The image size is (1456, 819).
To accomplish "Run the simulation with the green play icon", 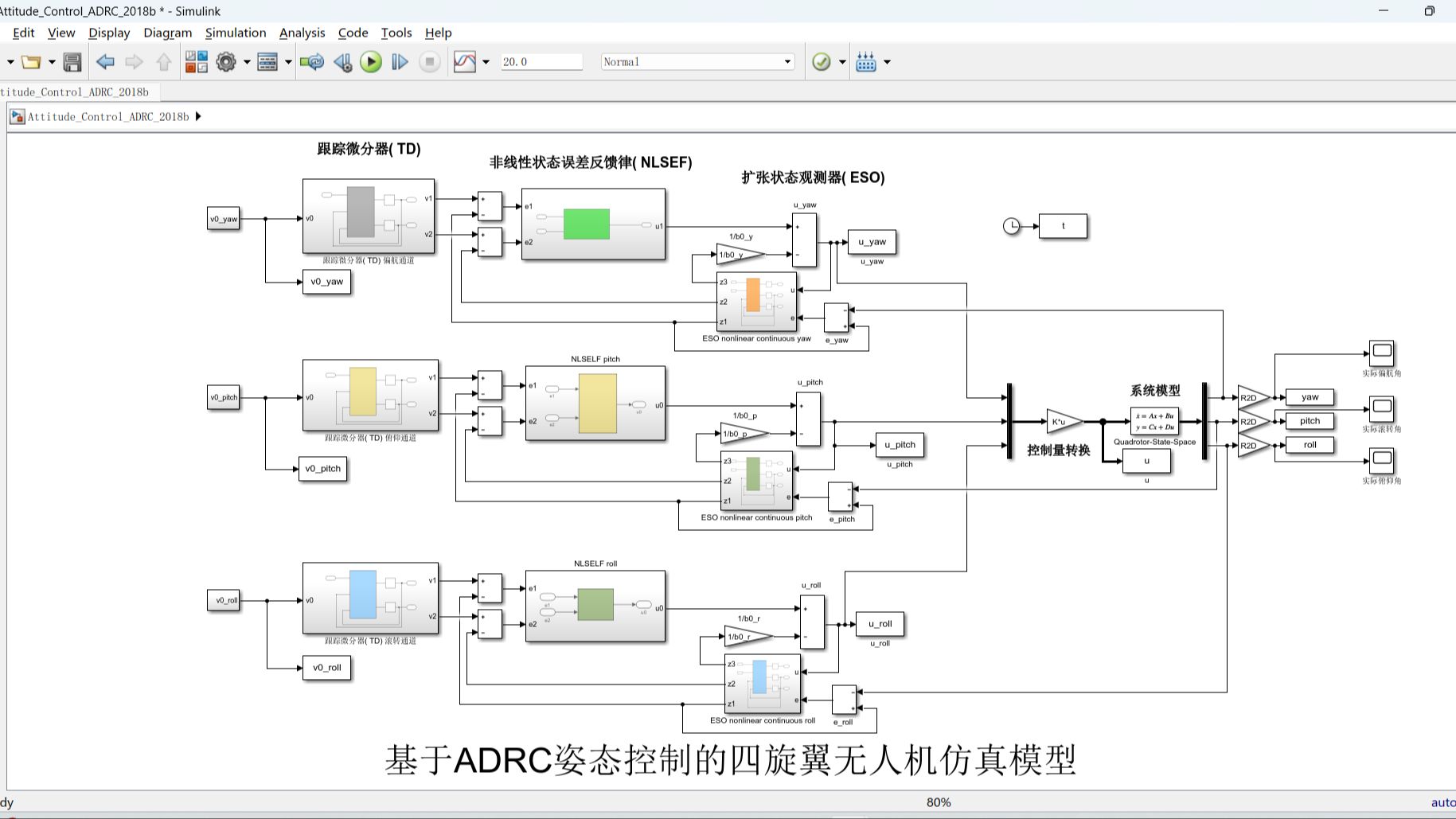I will coord(371,61).
